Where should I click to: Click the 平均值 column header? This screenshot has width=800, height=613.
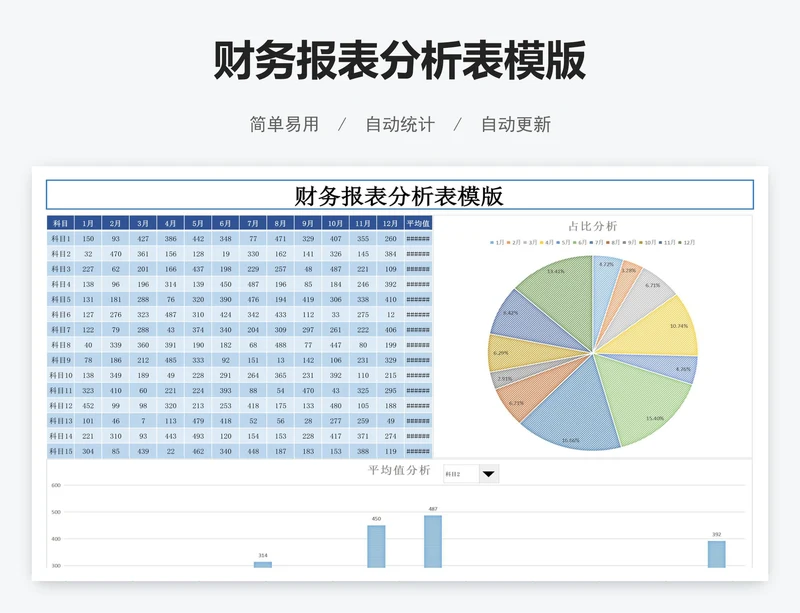point(418,223)
